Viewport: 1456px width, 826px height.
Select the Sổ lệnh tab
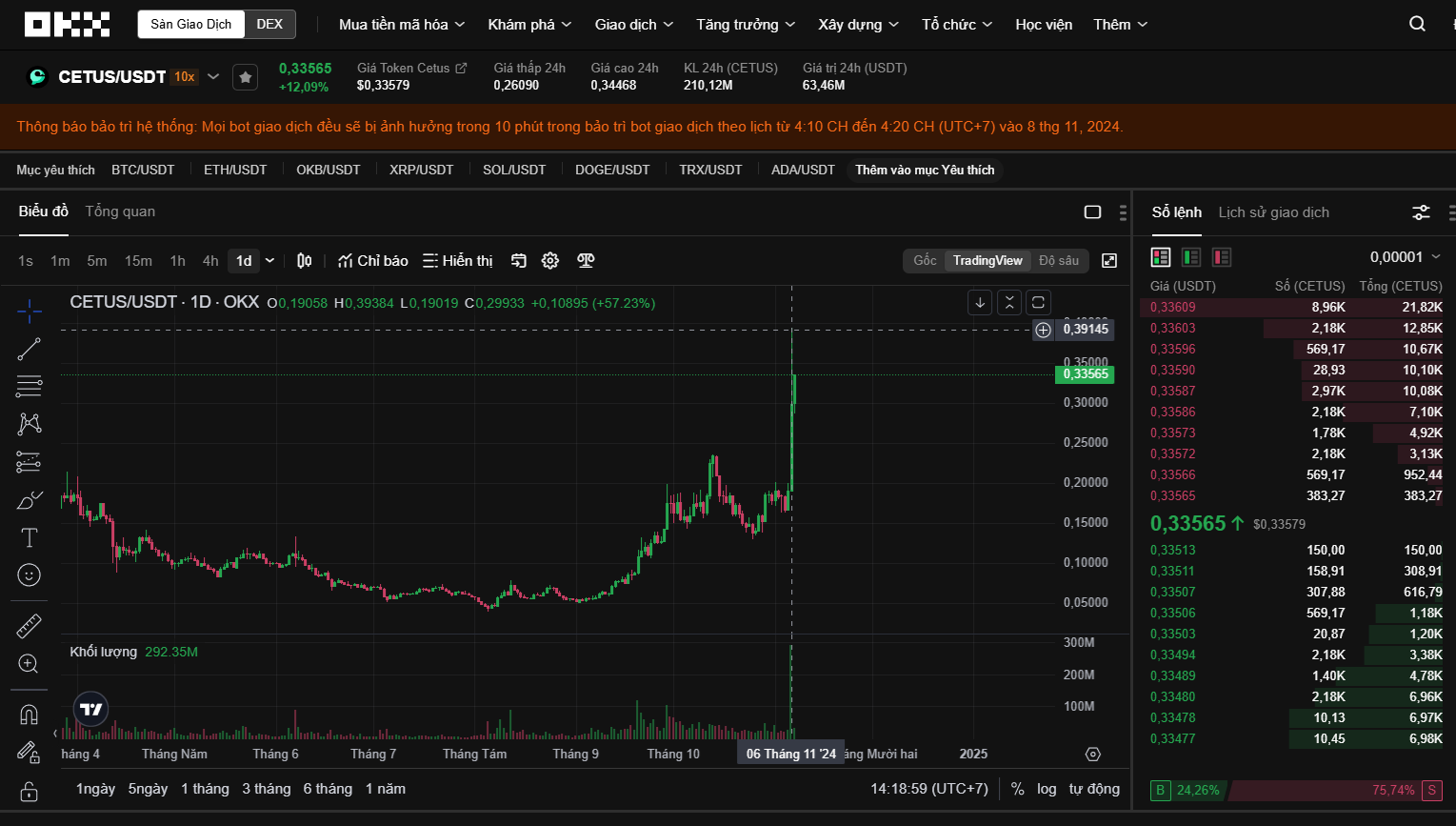coord(1177,212)
